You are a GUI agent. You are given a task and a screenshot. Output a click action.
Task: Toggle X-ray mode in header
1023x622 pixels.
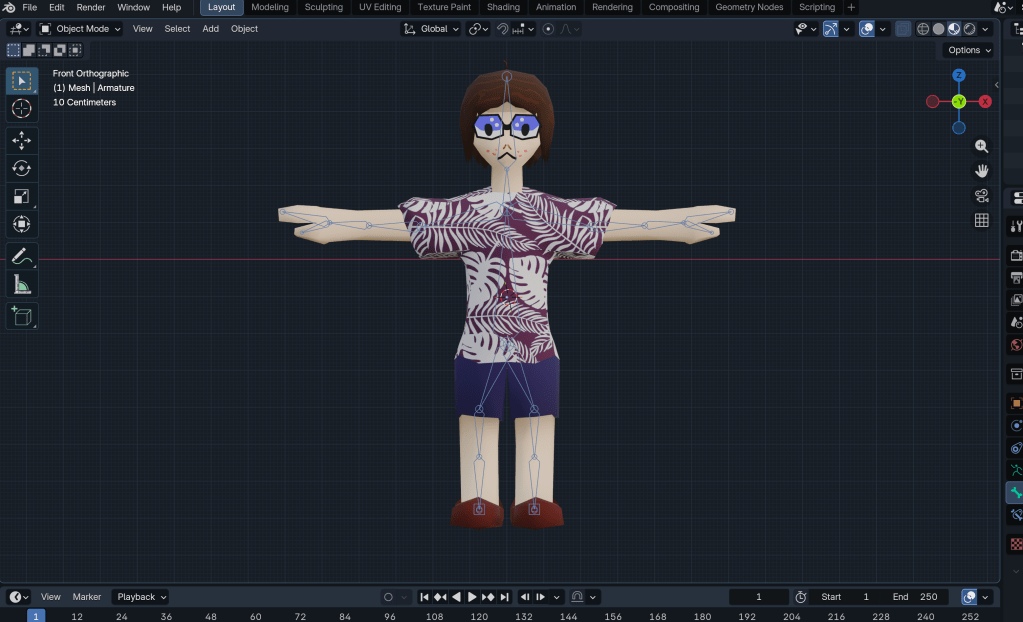coord(903,29)
